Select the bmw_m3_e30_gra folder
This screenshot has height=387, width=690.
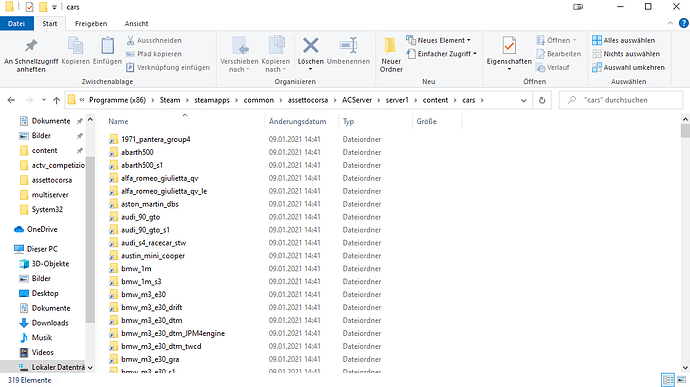click(x=150, y=359)
